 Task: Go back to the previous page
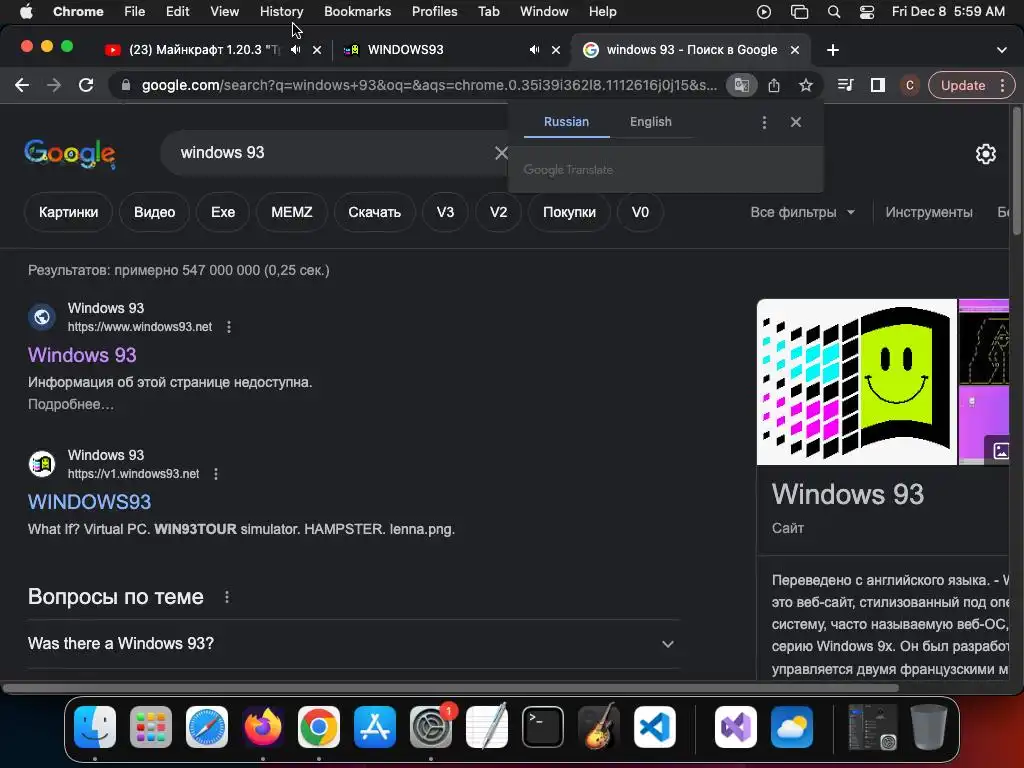tap(22, 85)
